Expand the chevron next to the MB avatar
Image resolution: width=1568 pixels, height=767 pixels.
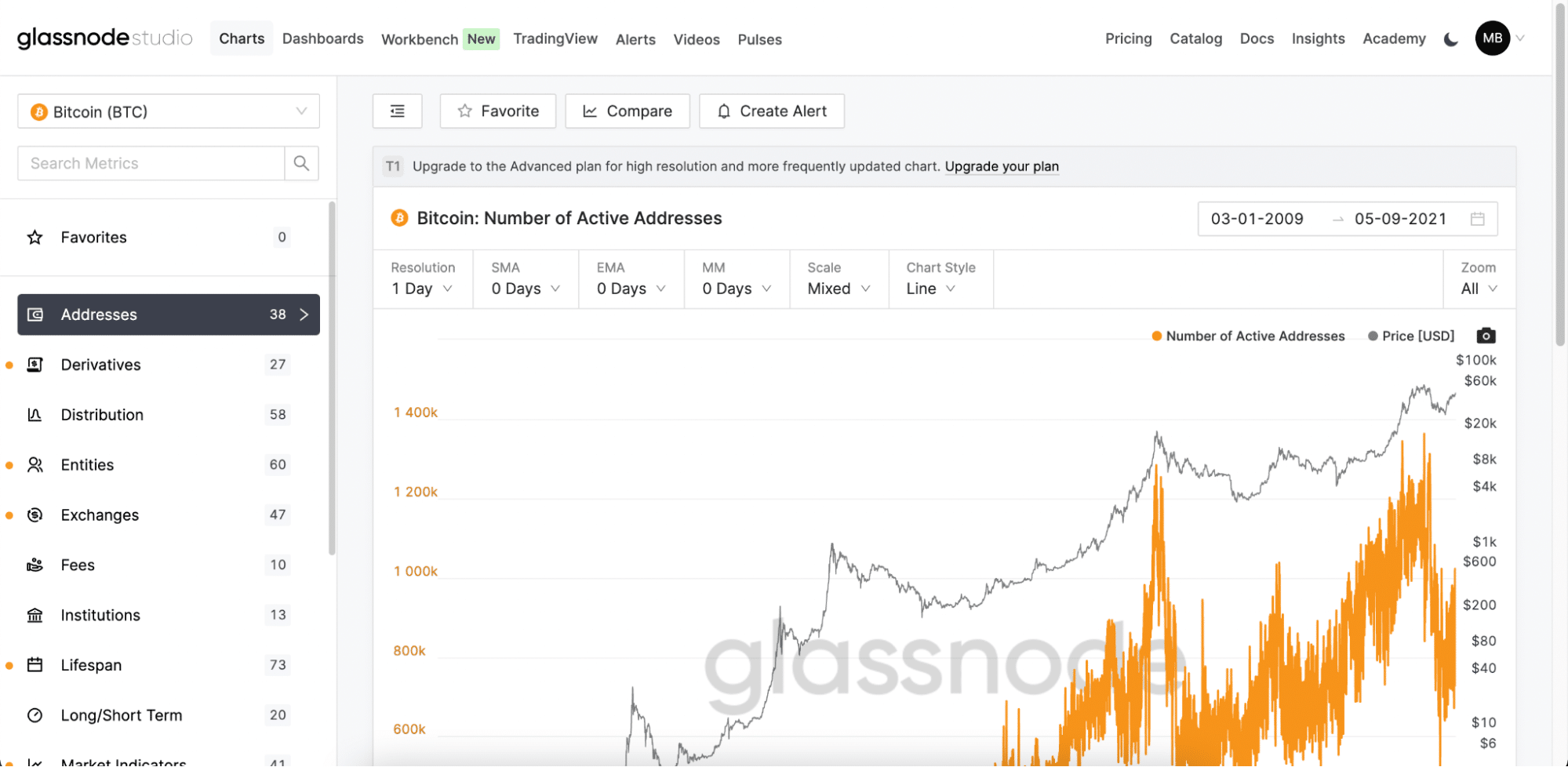(x=1520, y=38)
